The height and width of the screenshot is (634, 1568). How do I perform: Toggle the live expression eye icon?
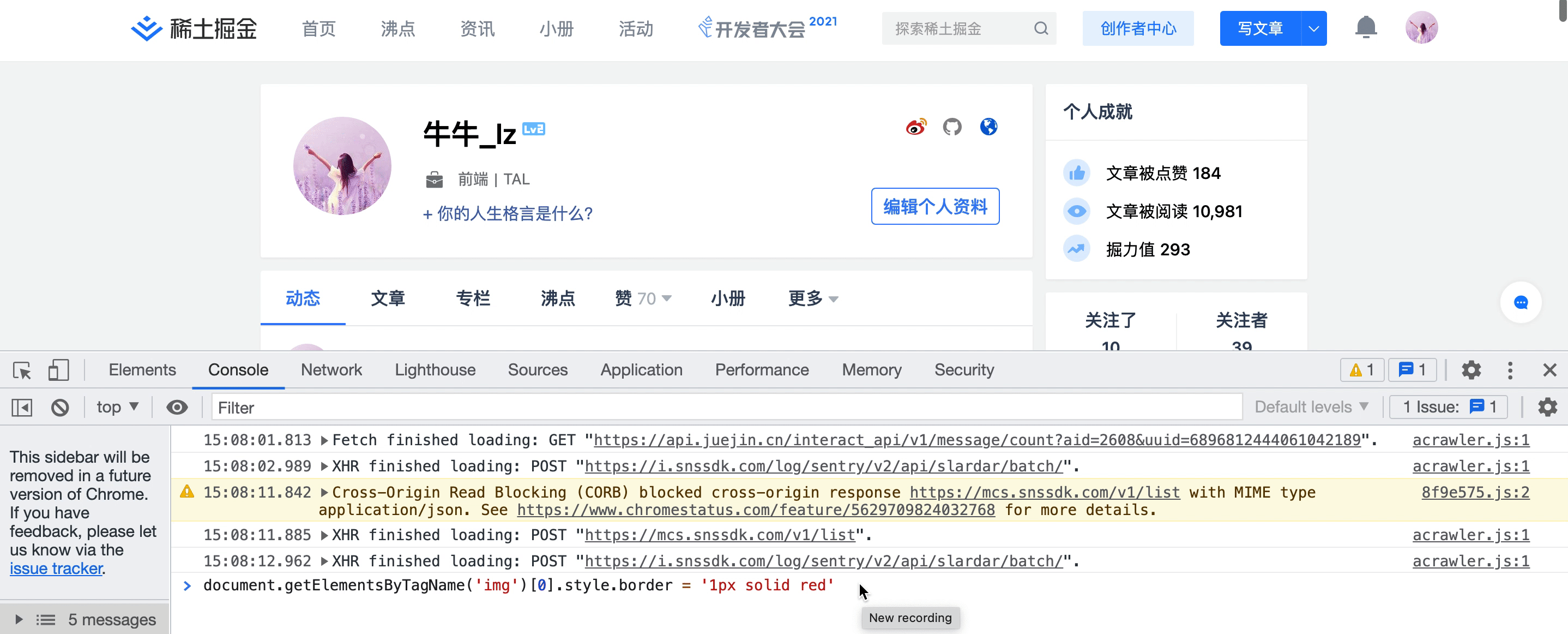pyautogui.click(x=177, y=407)
